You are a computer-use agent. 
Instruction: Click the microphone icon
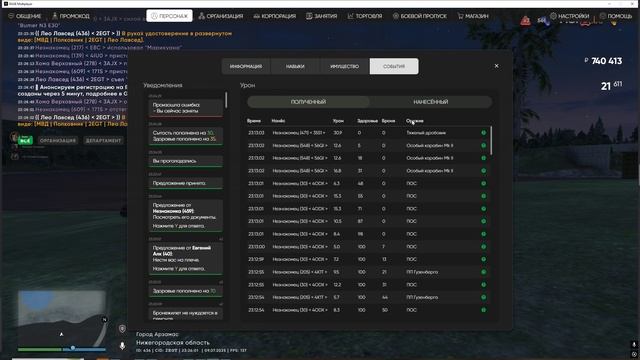point(122,346)
